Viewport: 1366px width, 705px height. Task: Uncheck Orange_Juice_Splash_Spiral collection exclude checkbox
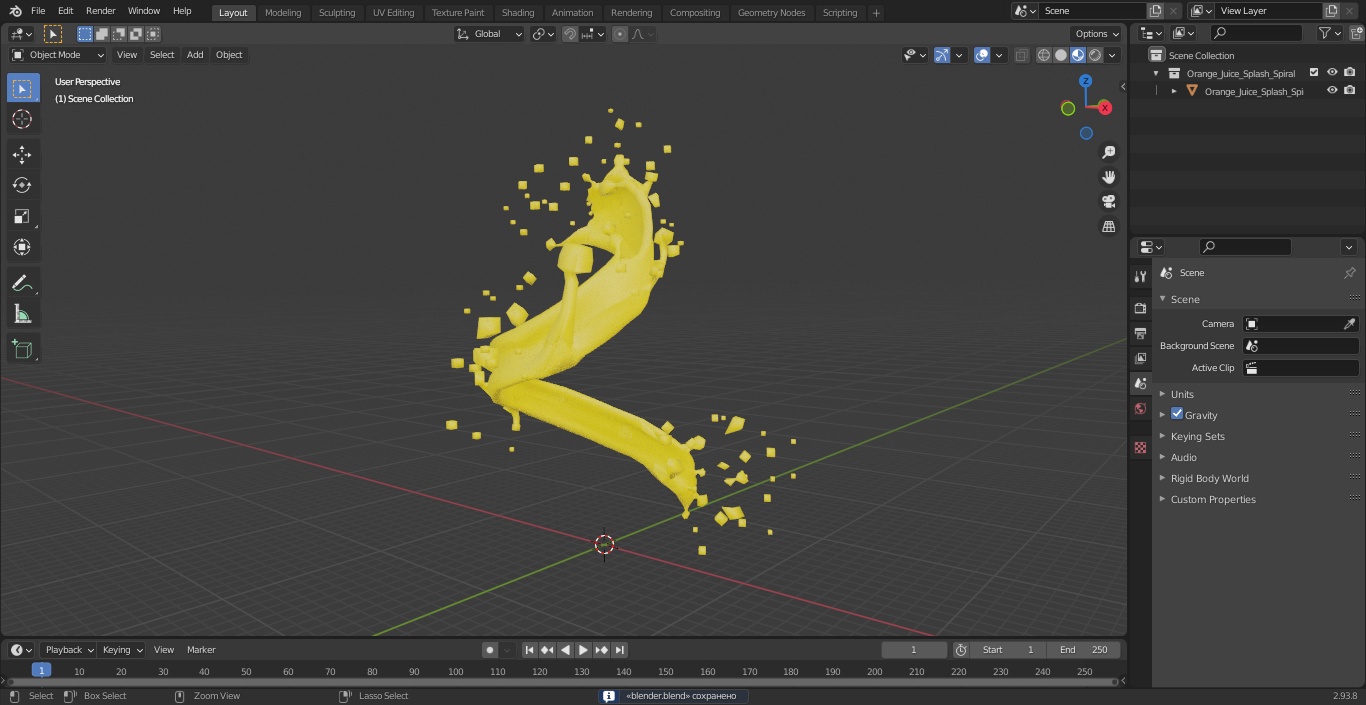click(1314, 73)
